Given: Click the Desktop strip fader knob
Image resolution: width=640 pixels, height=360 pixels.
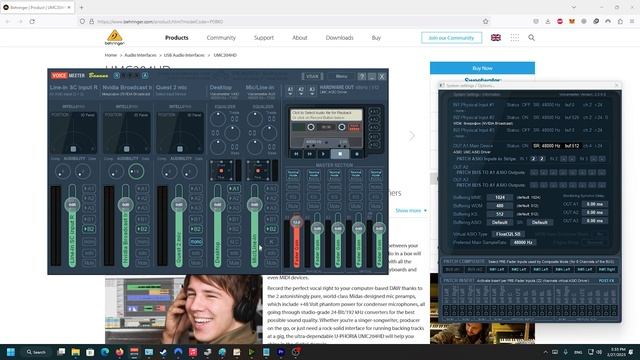Looking at the screenshot, I should coord(218,204).
